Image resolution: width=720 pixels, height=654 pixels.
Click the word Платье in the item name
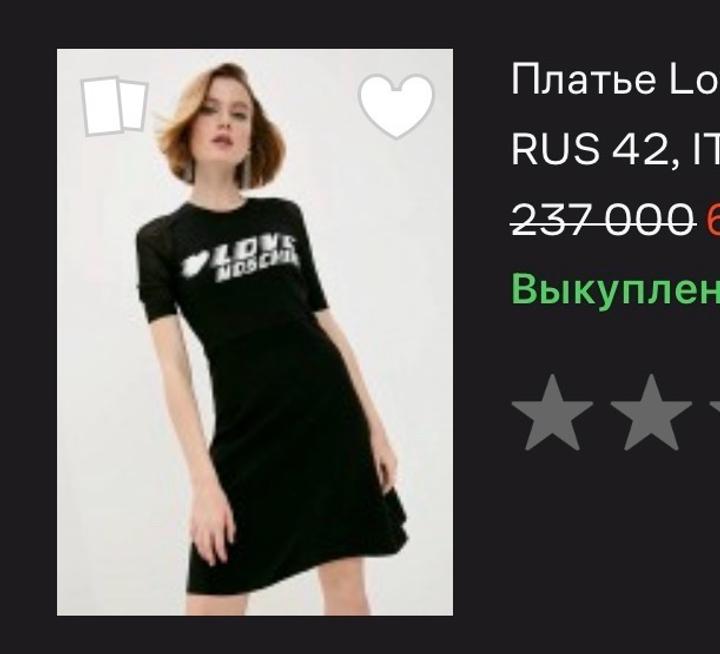[x=583, y=80]
